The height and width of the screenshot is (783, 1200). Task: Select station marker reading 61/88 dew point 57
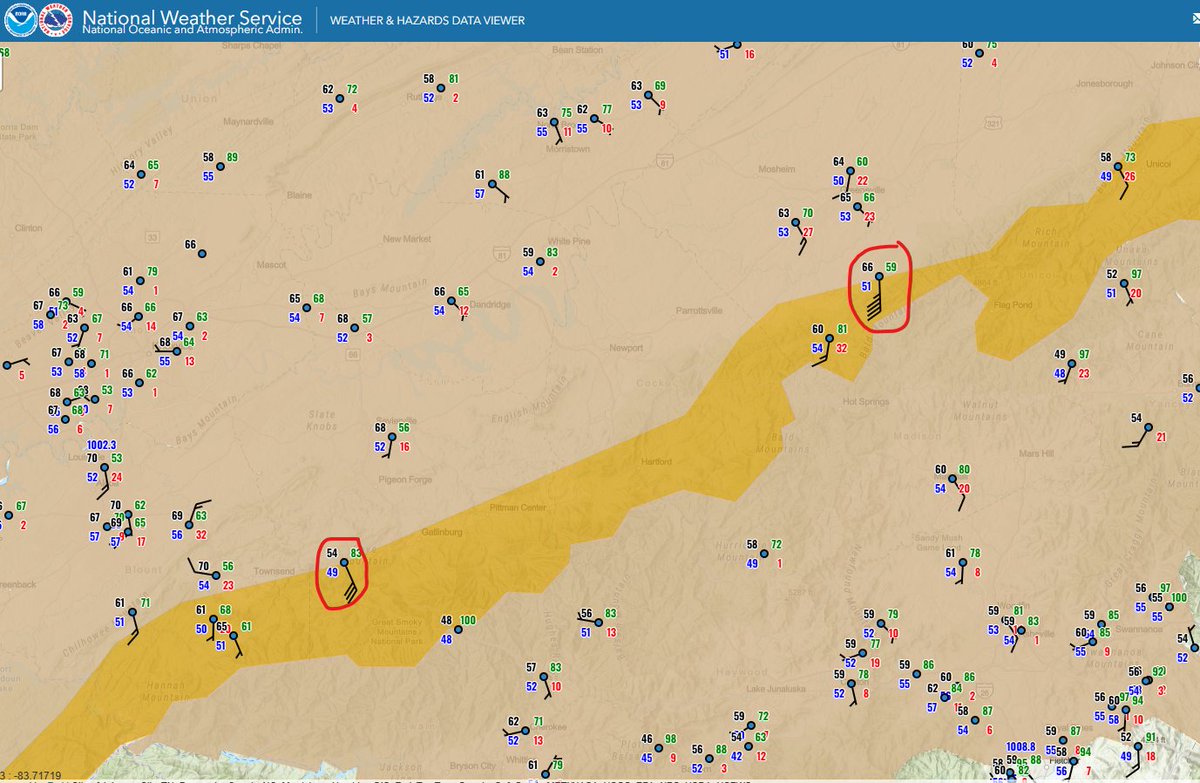click(491, 184)
